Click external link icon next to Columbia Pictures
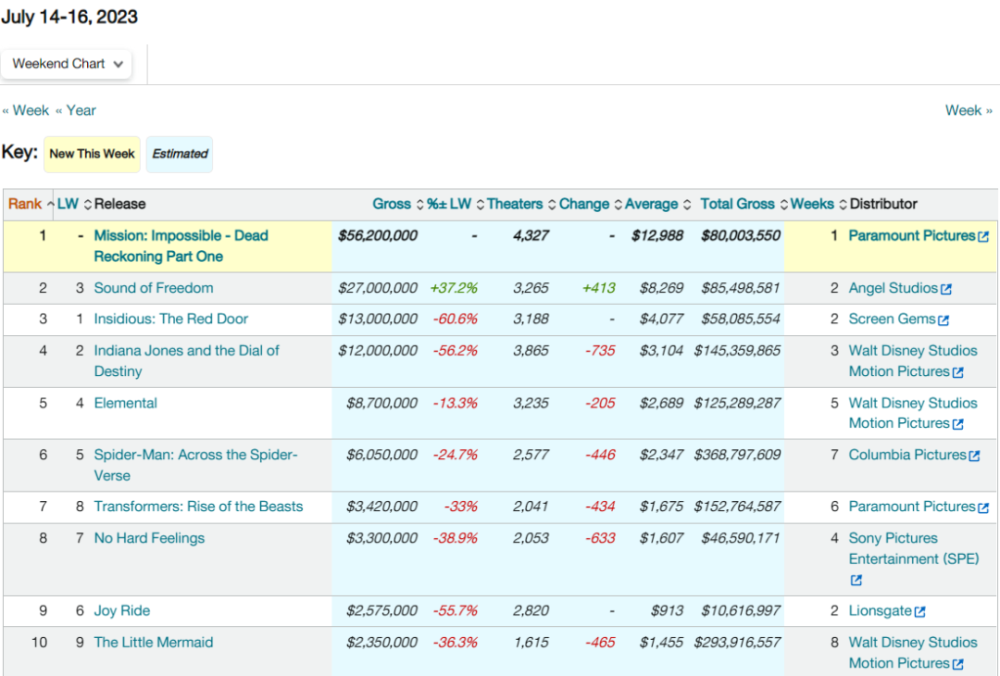 (x=975, y=456)
